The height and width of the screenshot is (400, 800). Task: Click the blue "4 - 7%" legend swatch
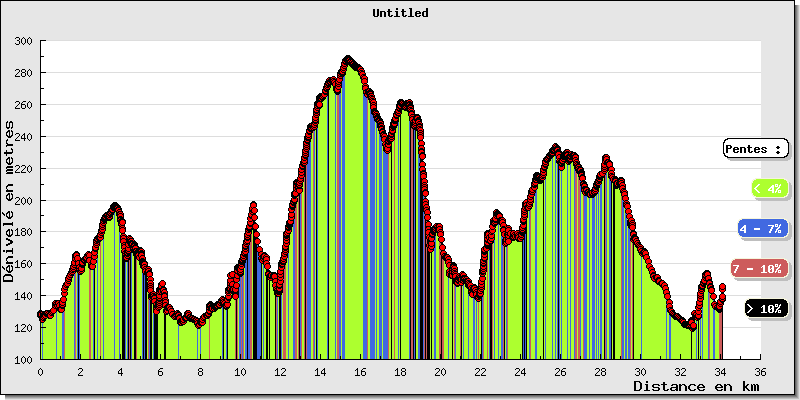[761, 229]
